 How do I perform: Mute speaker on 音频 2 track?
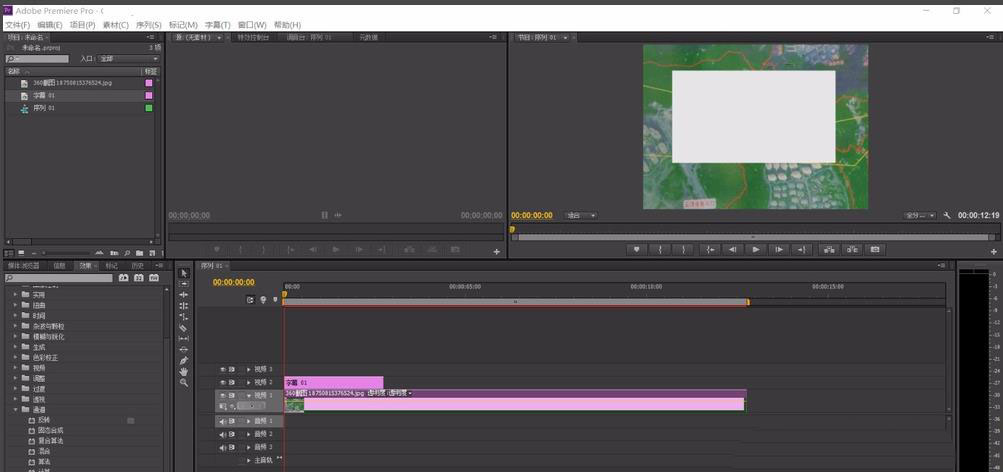[223, 434]
